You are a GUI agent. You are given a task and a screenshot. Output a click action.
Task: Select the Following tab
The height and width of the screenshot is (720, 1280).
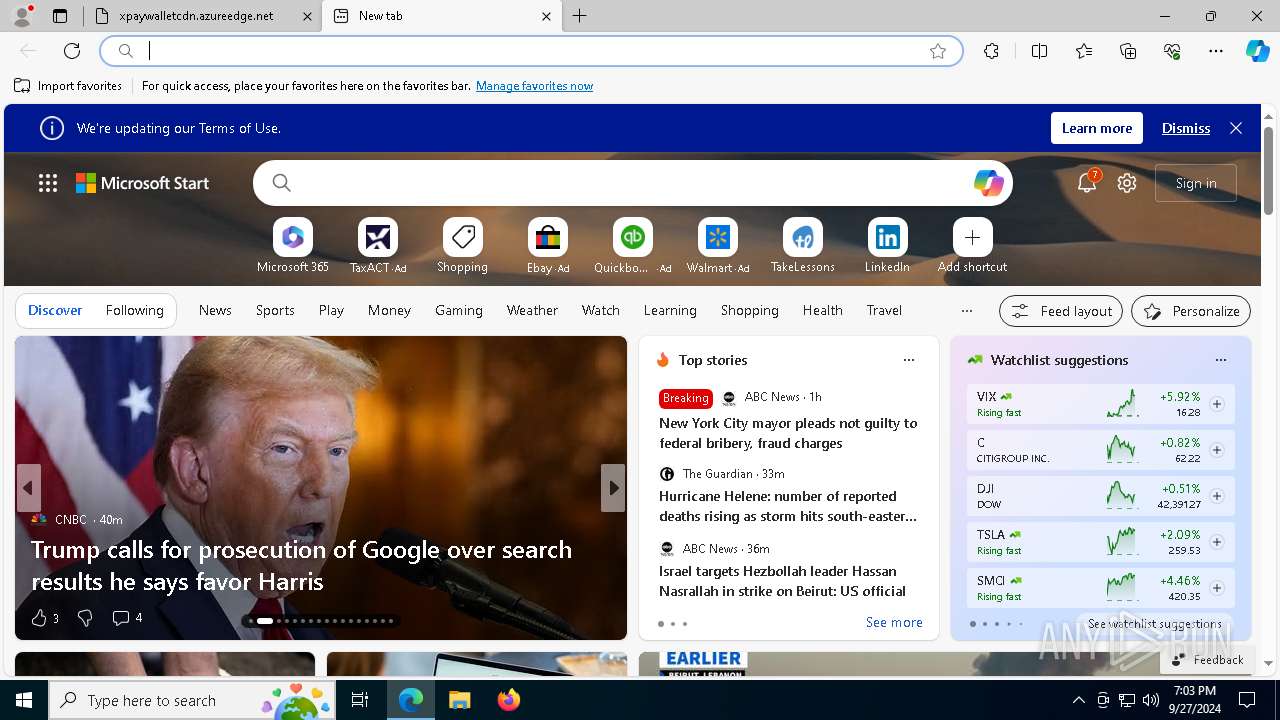(x=134, y=310)
